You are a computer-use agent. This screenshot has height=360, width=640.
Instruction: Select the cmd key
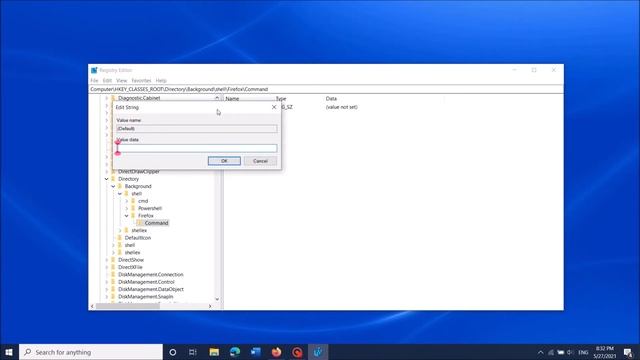[143, 201]
